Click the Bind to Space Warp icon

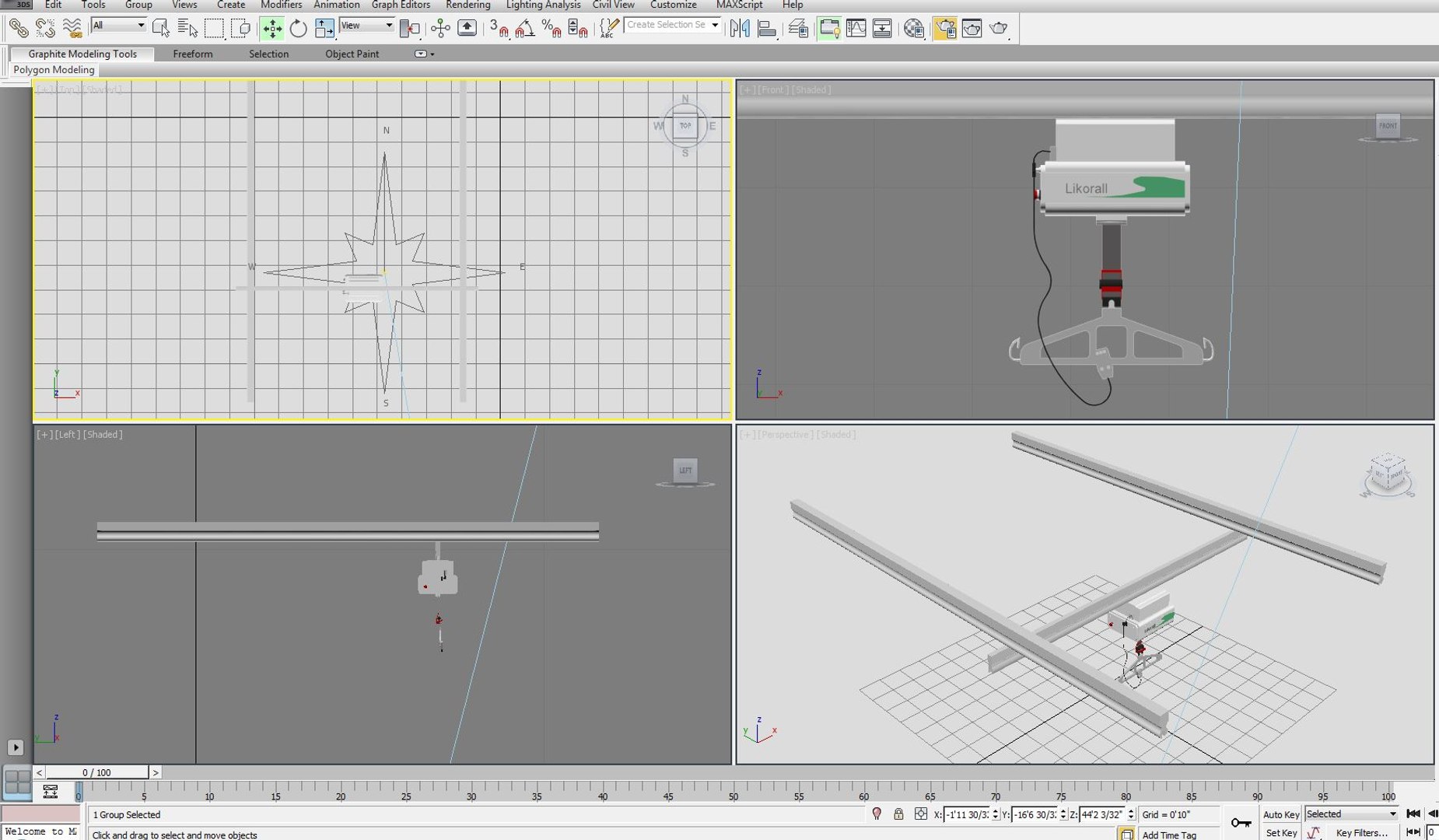click(72, 29)
